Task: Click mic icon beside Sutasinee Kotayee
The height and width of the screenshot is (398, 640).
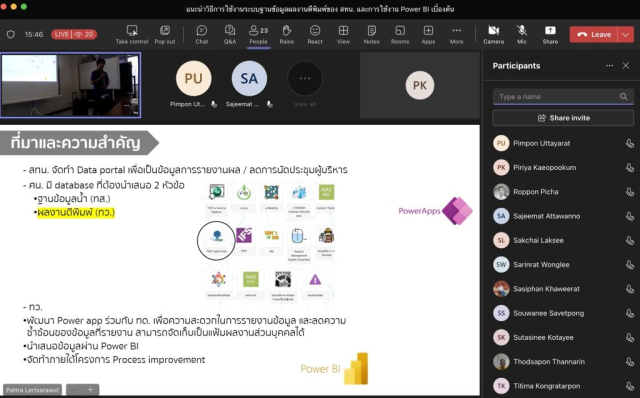Action: (x=630, y=338)
